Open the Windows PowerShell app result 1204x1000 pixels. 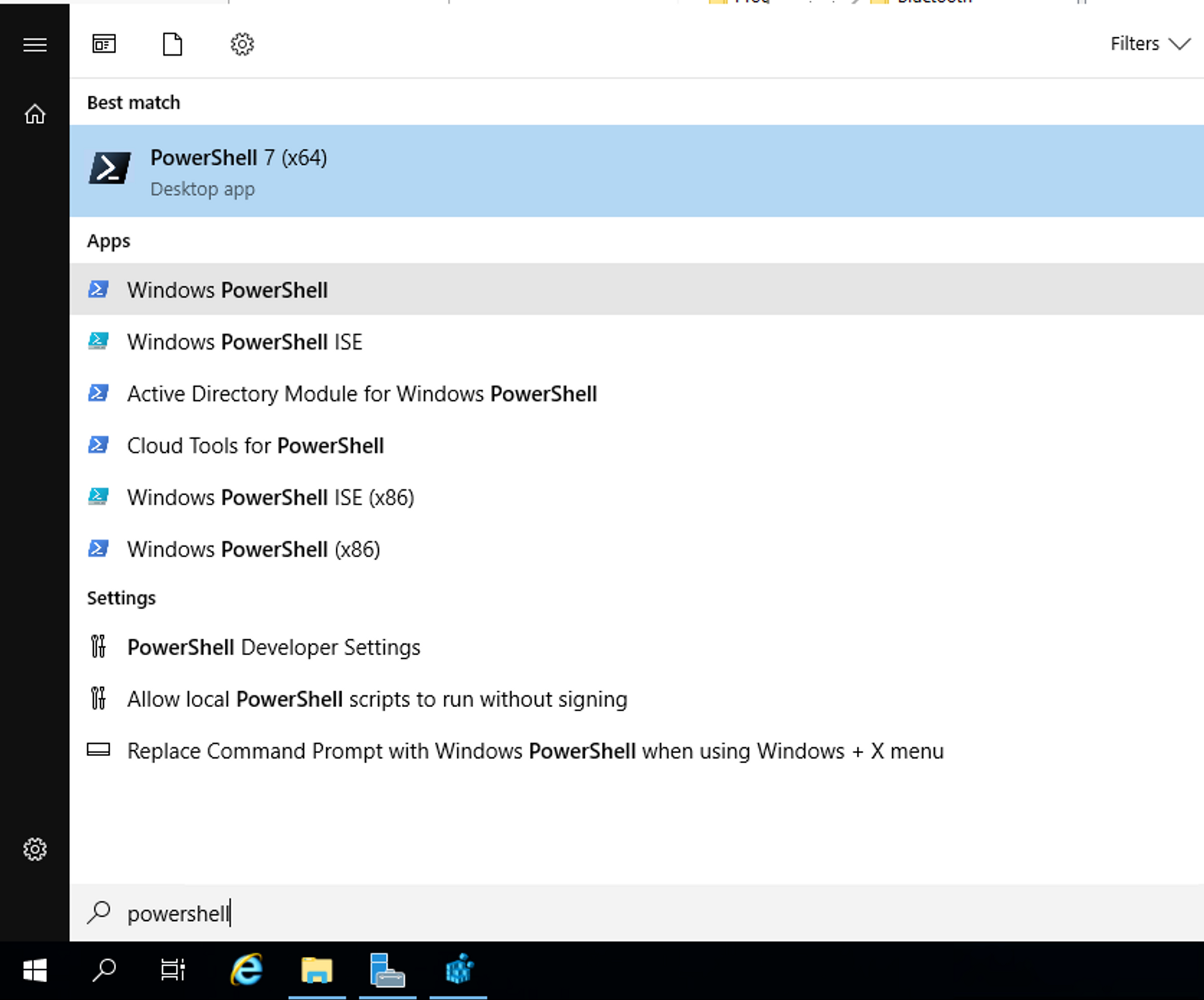click(228, 290)
